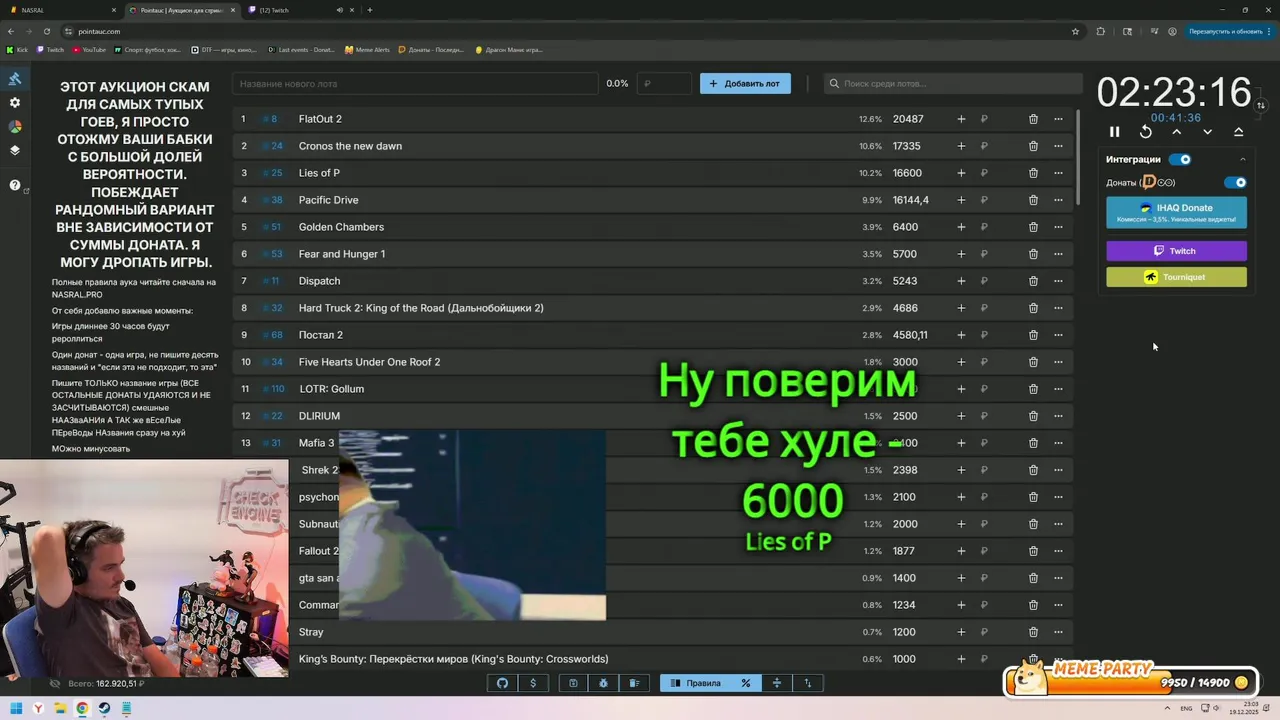The image size is (1280, 720).
Task: Add amount to Cronos the new dawn lot
Action: pyautogui.click(x=961, y=146)
